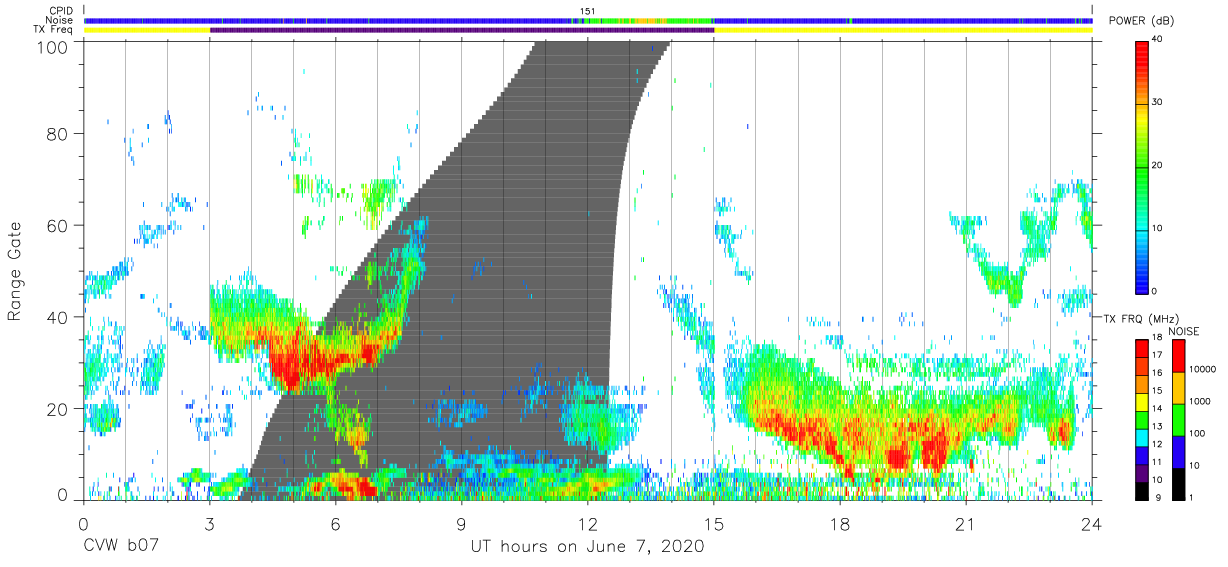Select the 60 tick on Range Gate axis

click(59, 225)
